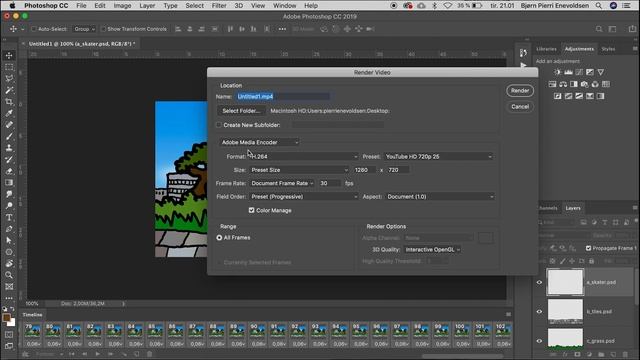This screenshot has width=640, height=360.
Task: Select the Healing Brush tool
Action: point(9,124)
